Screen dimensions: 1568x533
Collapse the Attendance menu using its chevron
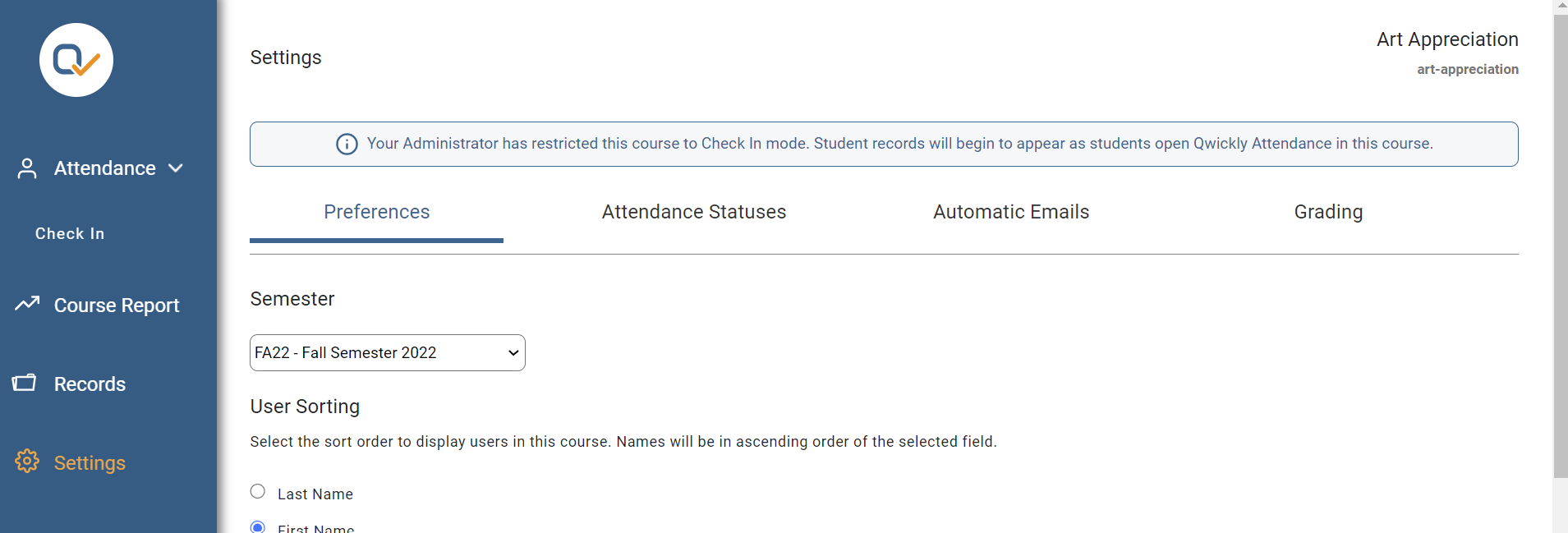tap(175, 168)
